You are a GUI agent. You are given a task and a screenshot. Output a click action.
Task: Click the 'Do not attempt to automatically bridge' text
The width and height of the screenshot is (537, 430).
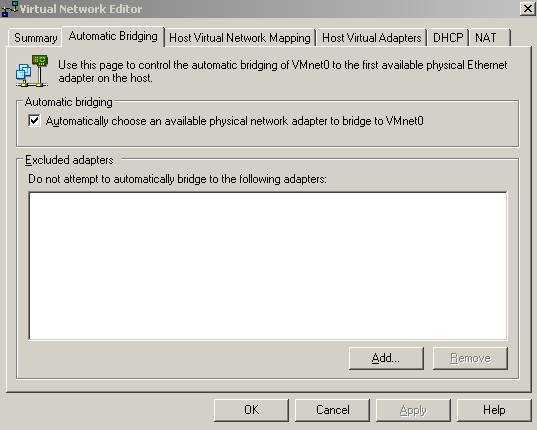[x=177, y=179]
